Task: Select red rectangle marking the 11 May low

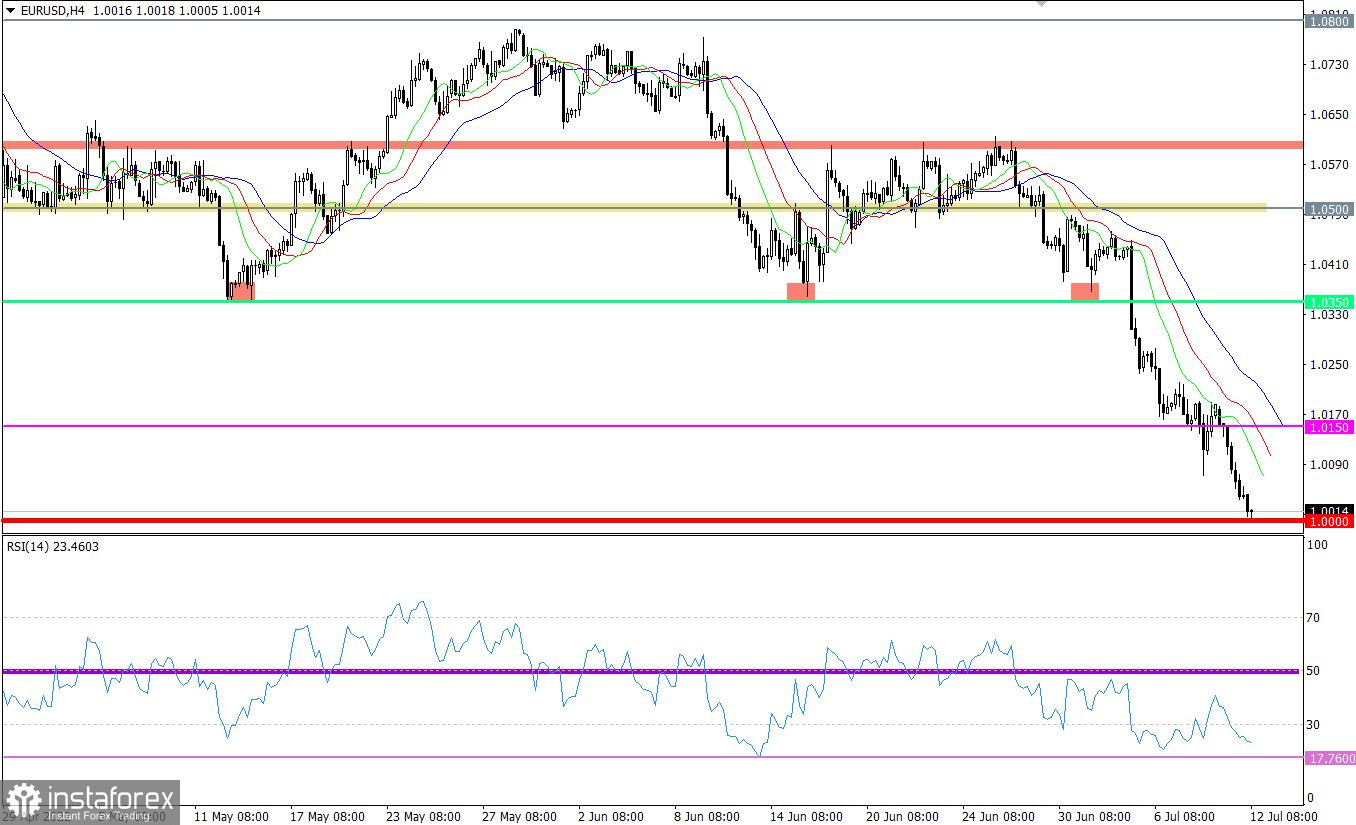Action: 241,291
